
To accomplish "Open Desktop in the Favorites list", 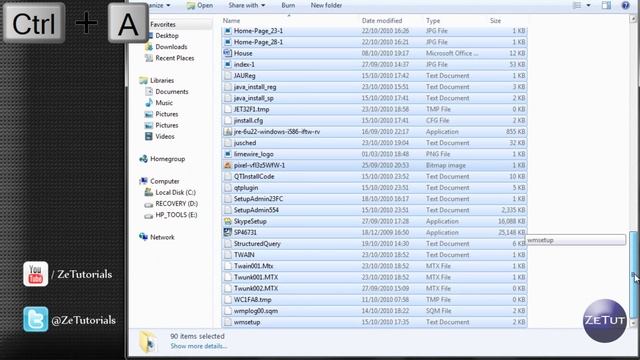I will click(167, 36).
